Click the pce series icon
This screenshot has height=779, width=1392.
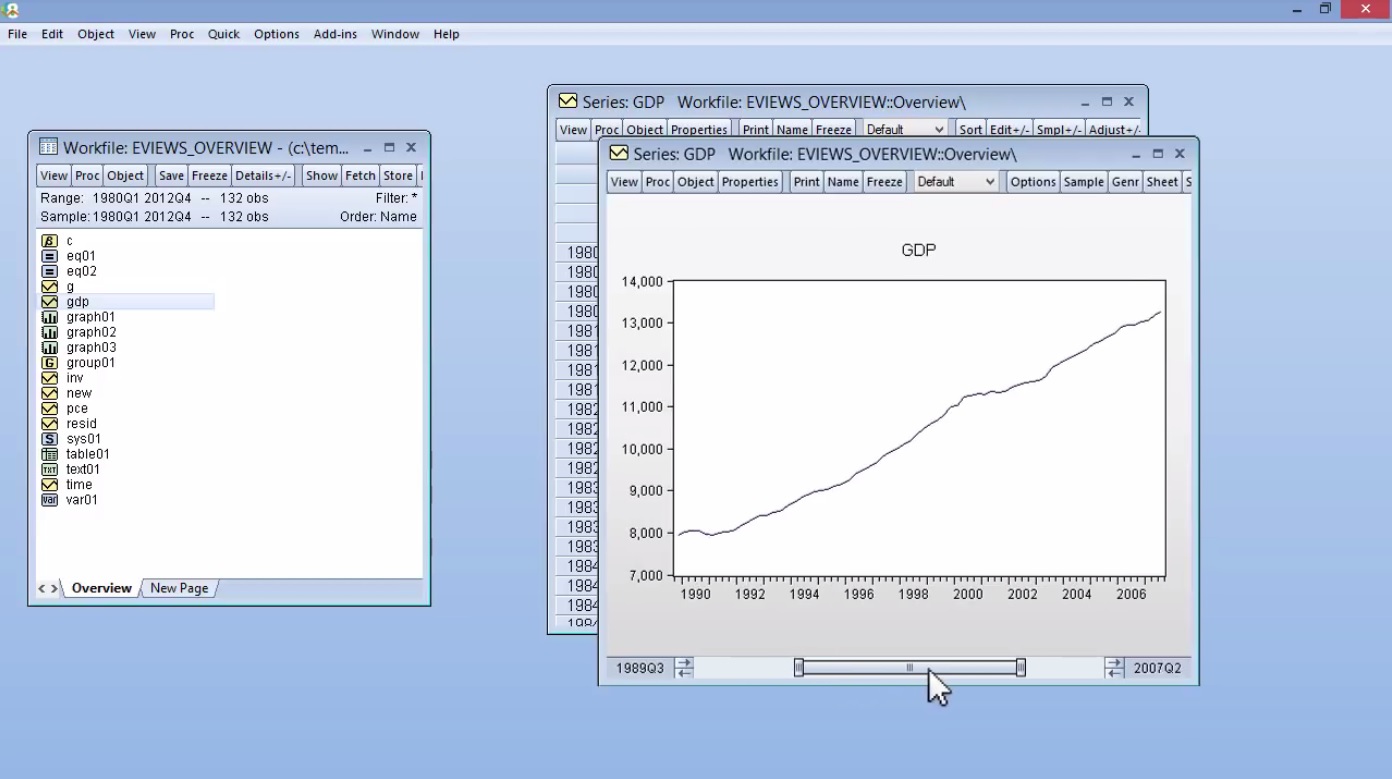(49, 408)
